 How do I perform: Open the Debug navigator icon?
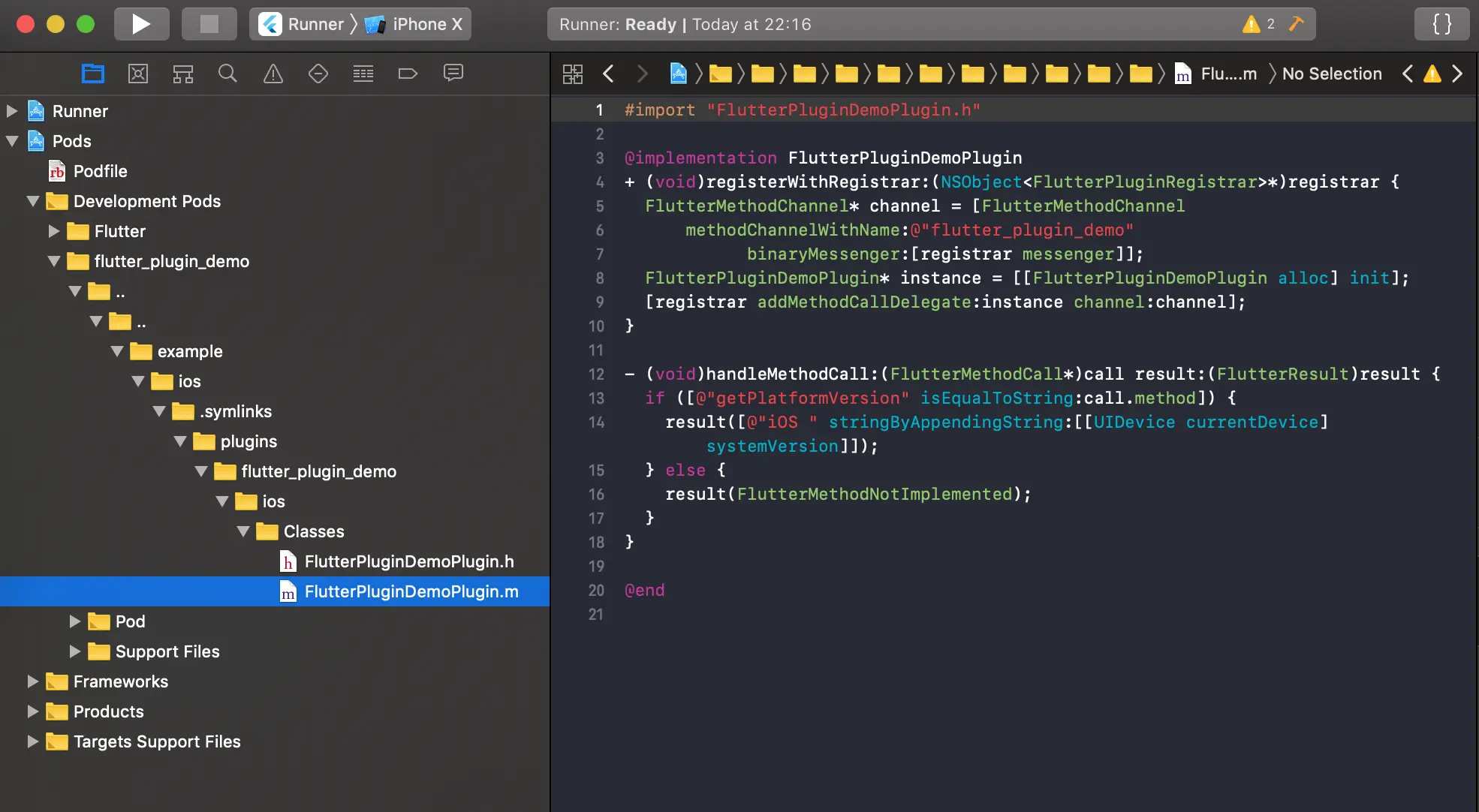[x=363, y=74]
